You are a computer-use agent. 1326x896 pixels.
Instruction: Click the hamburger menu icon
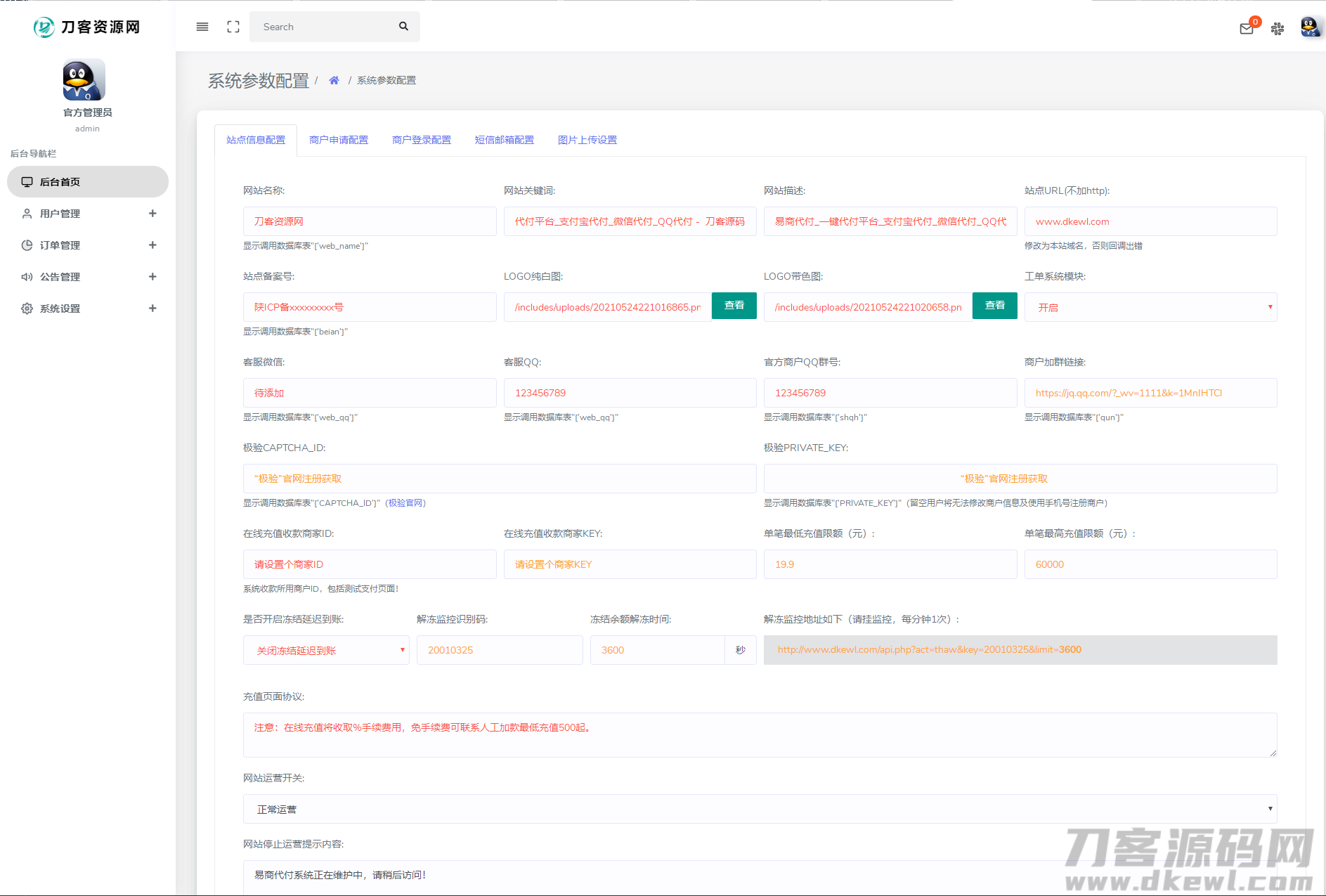point(202,27)
